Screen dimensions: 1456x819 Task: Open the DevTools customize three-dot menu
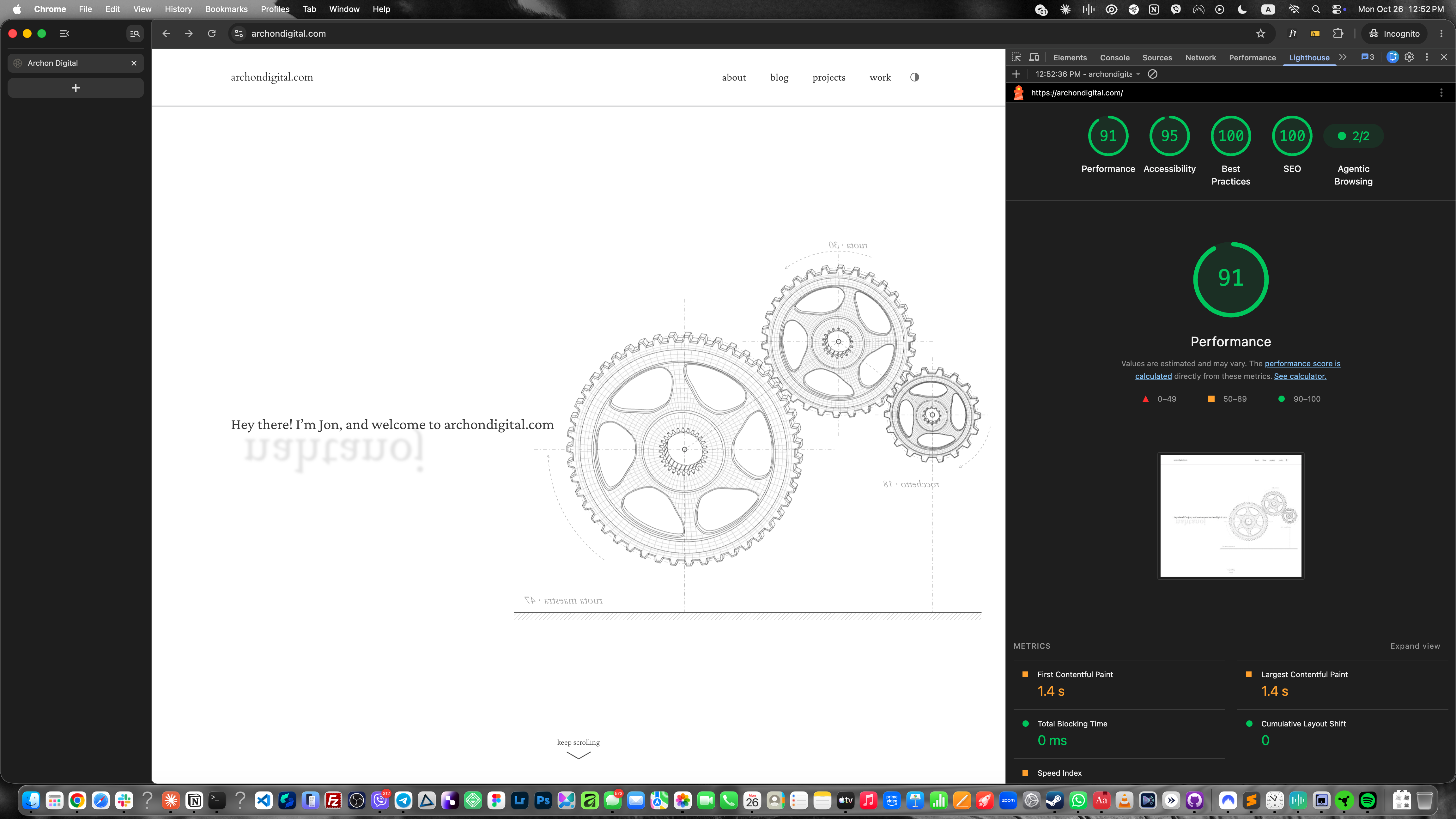(1427, 57)
